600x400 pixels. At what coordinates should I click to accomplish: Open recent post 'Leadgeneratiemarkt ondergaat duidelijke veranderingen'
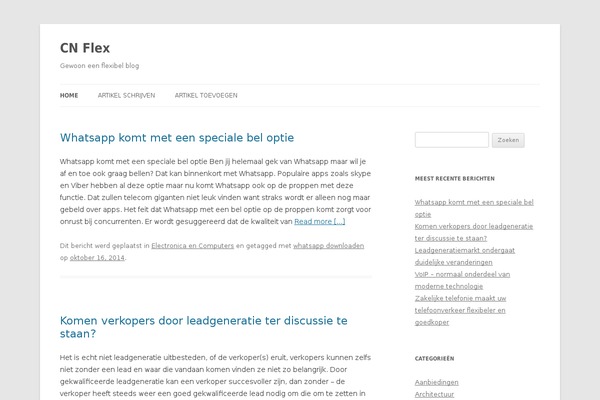(x=465, y=256)
